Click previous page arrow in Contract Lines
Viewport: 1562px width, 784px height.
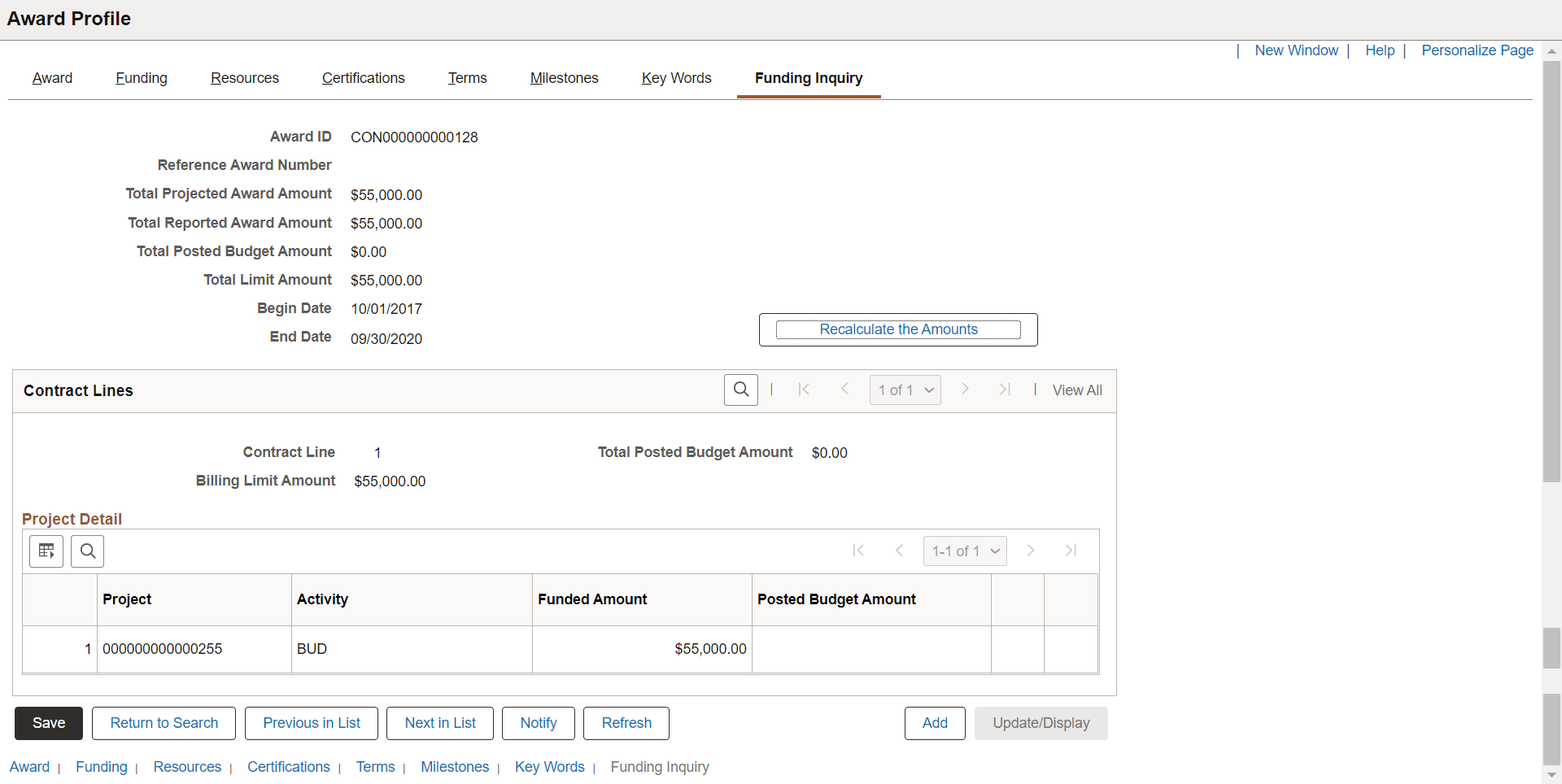point(844,390)
